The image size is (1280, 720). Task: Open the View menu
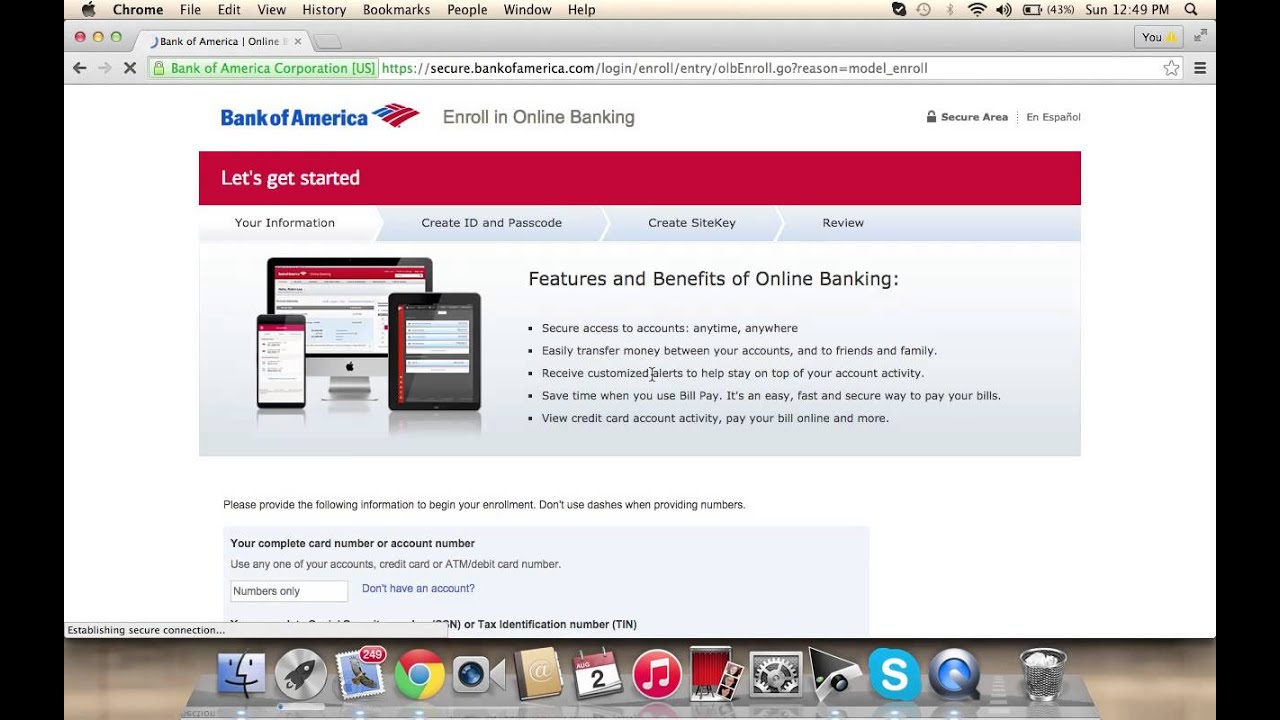point(271,9)
